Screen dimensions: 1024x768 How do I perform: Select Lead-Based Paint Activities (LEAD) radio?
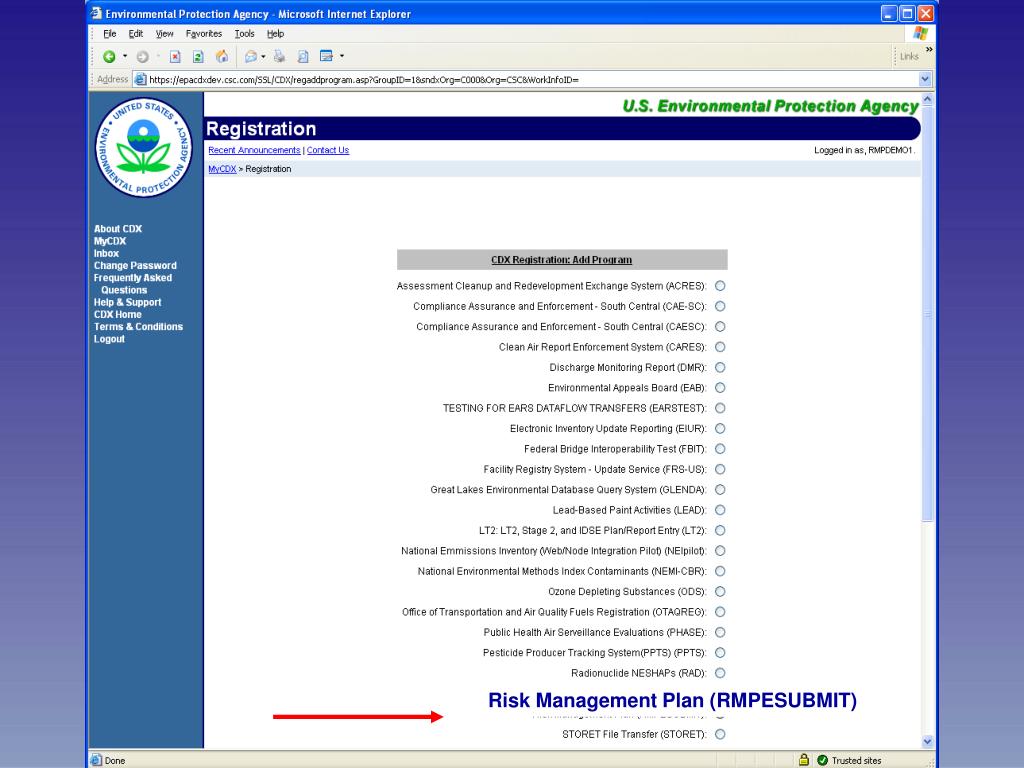720,510
